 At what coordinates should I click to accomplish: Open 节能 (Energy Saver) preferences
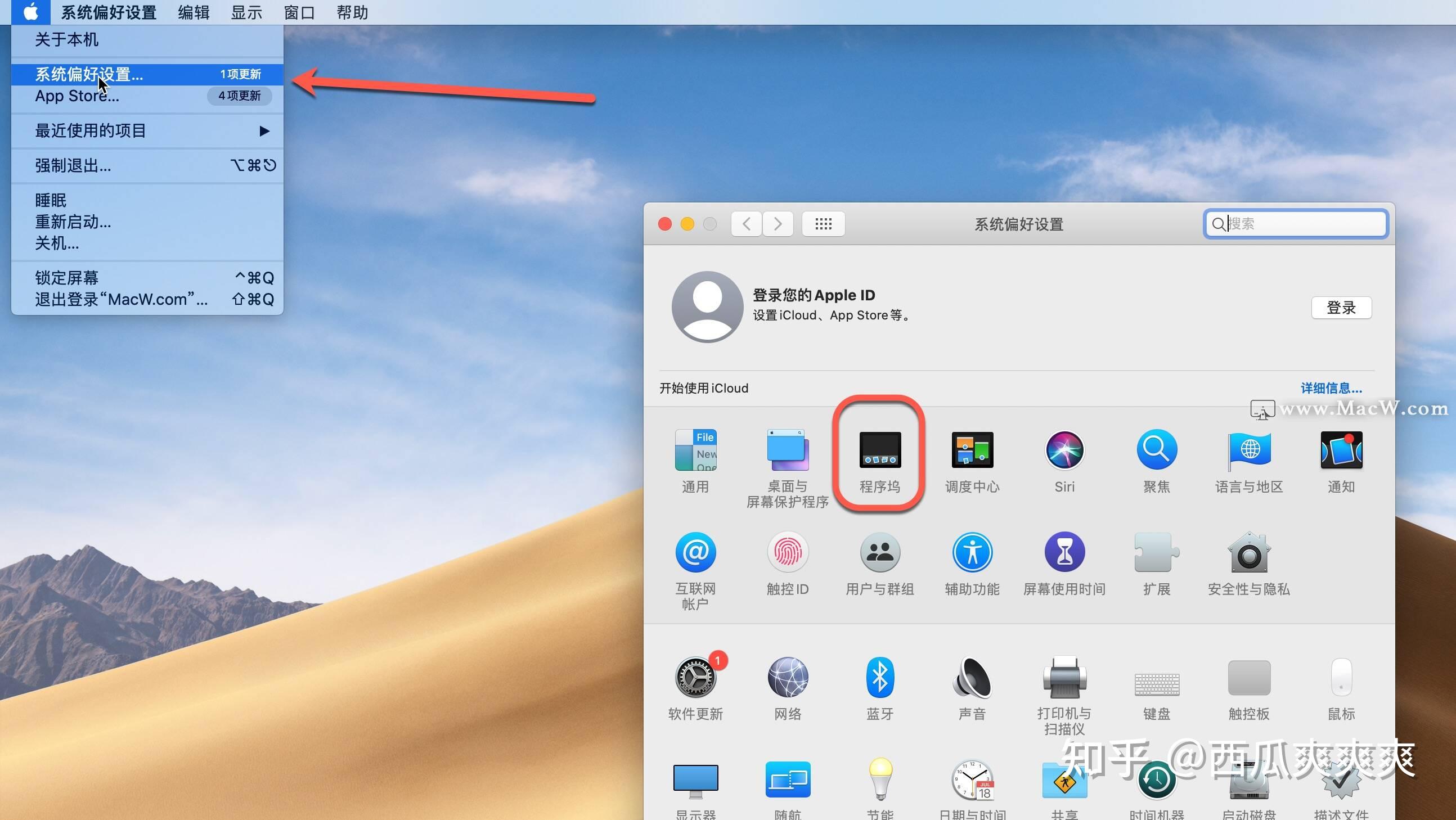pos(879,780)
